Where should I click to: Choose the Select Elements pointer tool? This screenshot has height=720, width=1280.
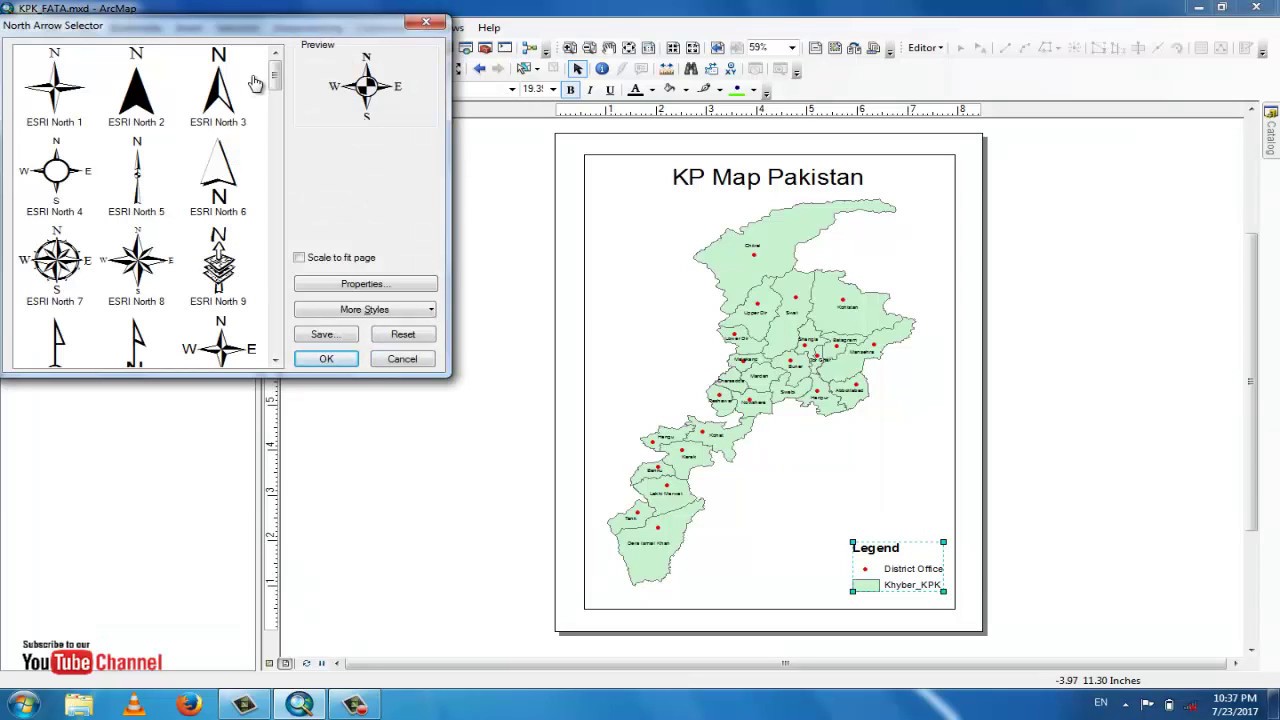[578, 69]
